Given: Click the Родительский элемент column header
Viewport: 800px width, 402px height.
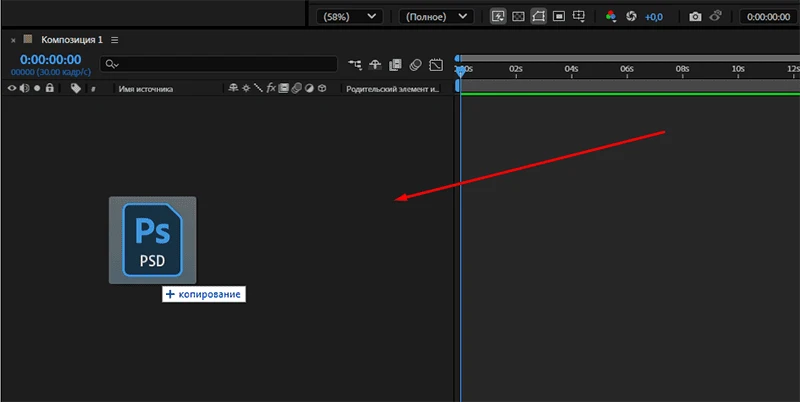Looking at the screenshot, I should pos(392,89).
